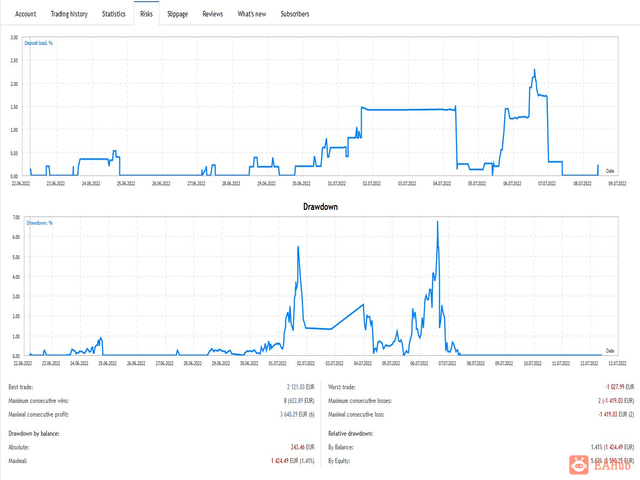Open the Statistics tab
This screenshot has width=640, height=480.
click(x=113, y=14)
